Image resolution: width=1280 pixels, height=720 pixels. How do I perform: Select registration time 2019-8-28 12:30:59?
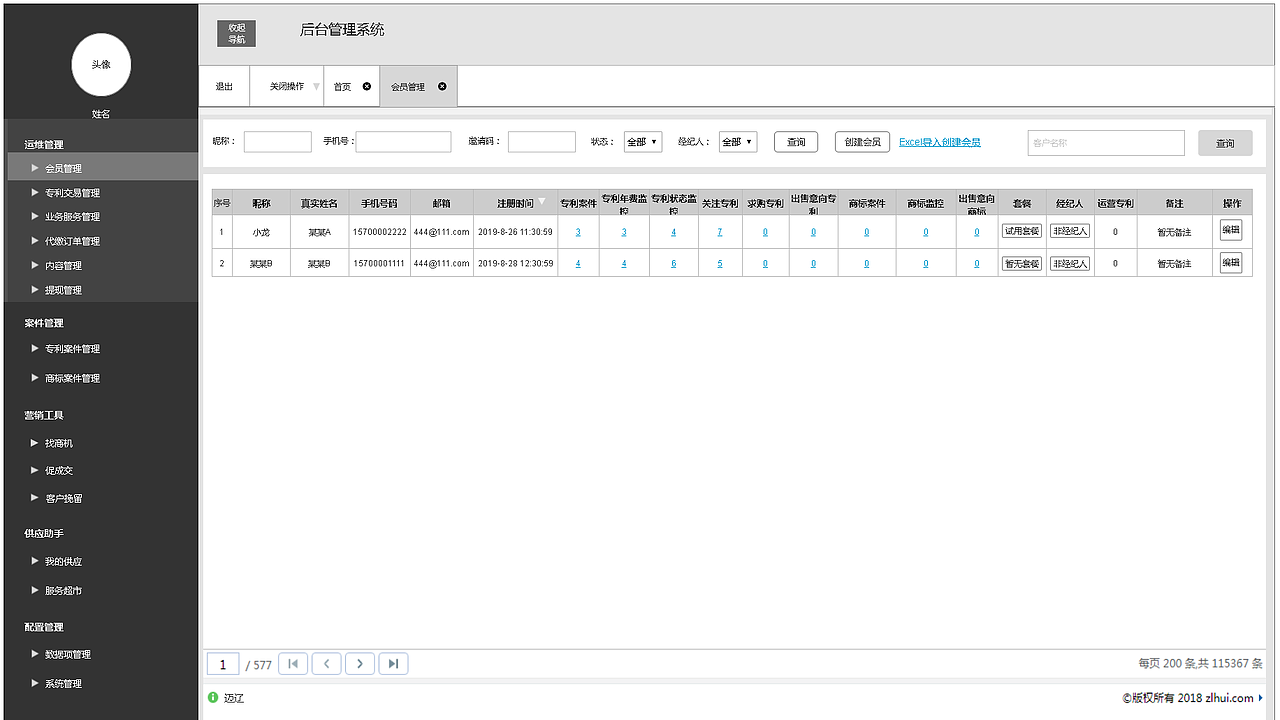point(515,264)
